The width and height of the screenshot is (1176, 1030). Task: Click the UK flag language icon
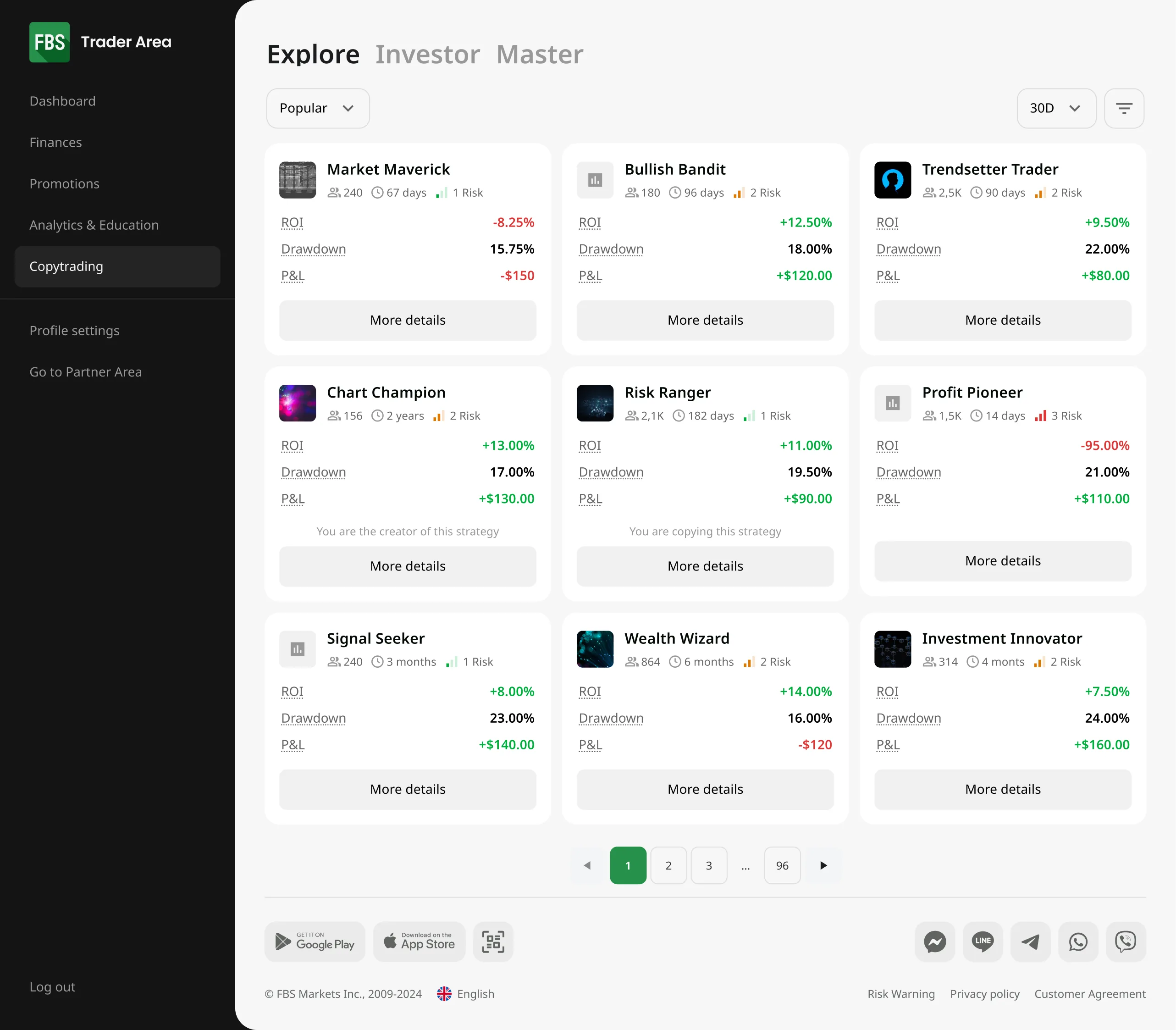click(444, 994)
